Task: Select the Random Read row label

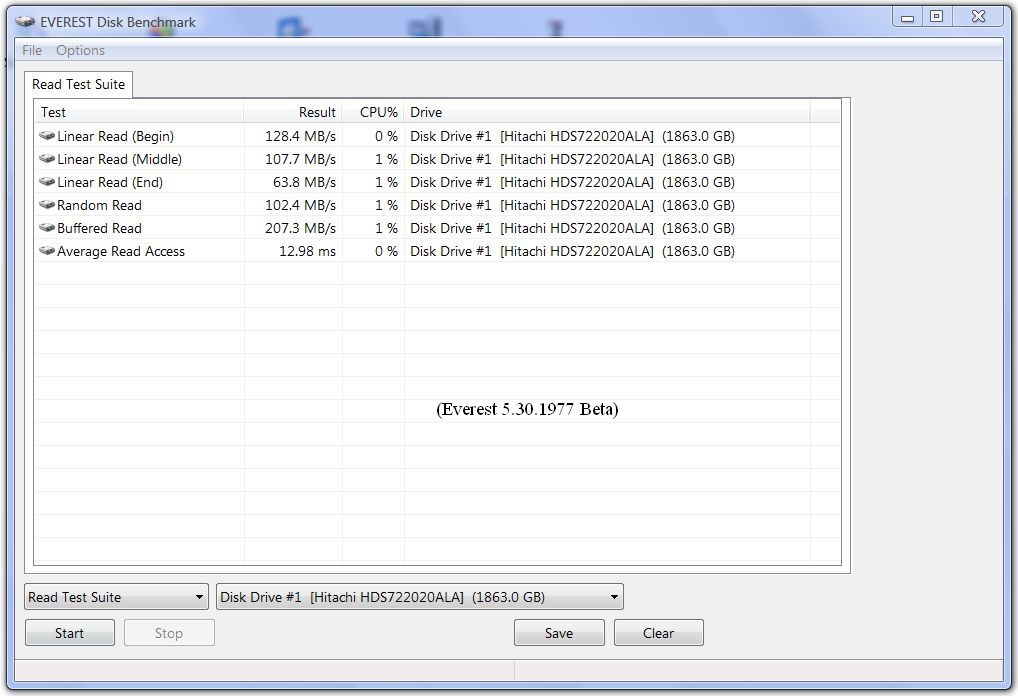Action: (x=99, y=205)
